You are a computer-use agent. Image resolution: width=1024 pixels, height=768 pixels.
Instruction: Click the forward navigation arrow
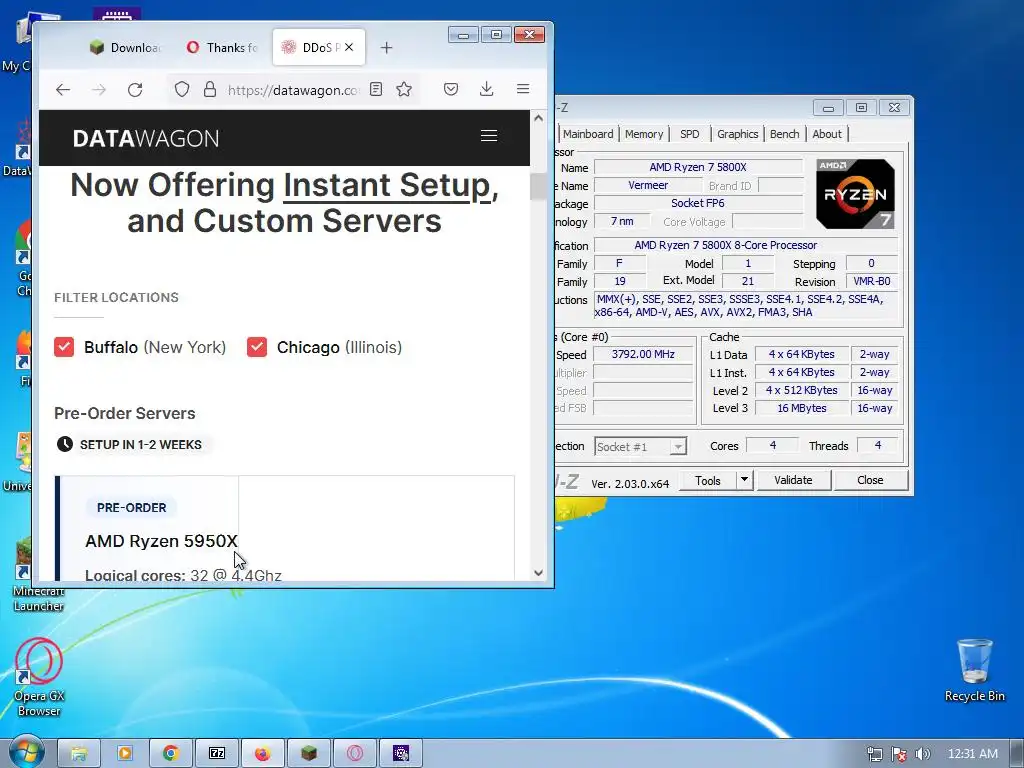99,89
